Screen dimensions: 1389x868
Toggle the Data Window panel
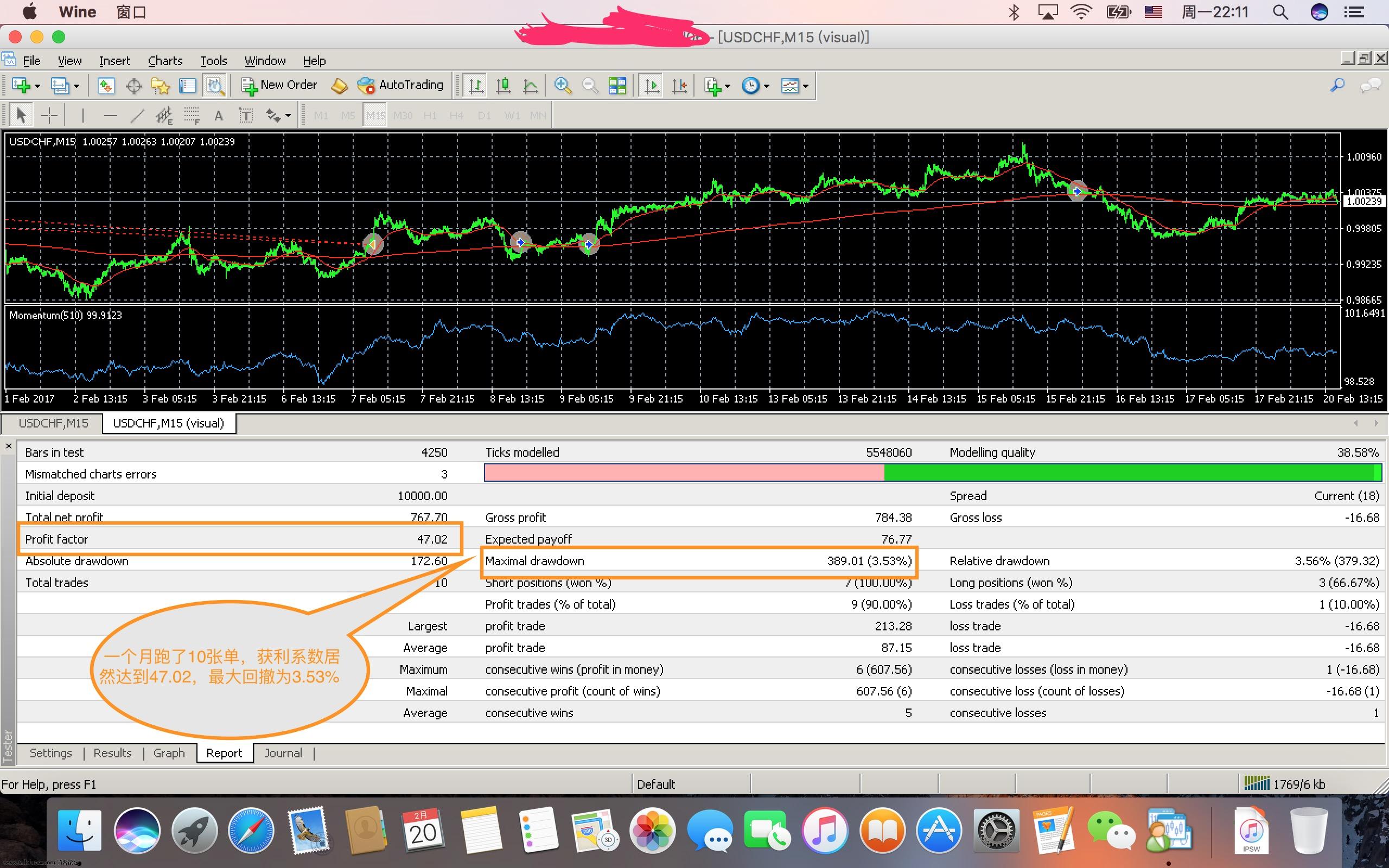point(133,86)
